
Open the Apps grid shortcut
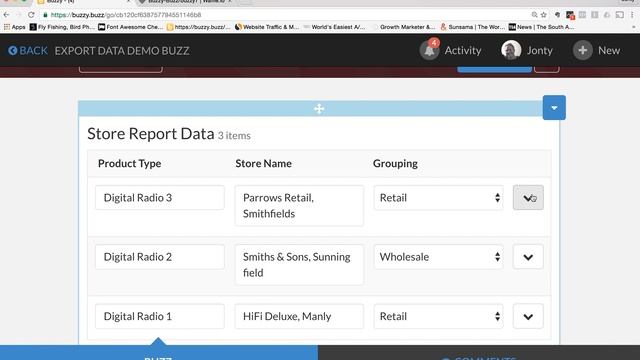[x=14, y=27]
